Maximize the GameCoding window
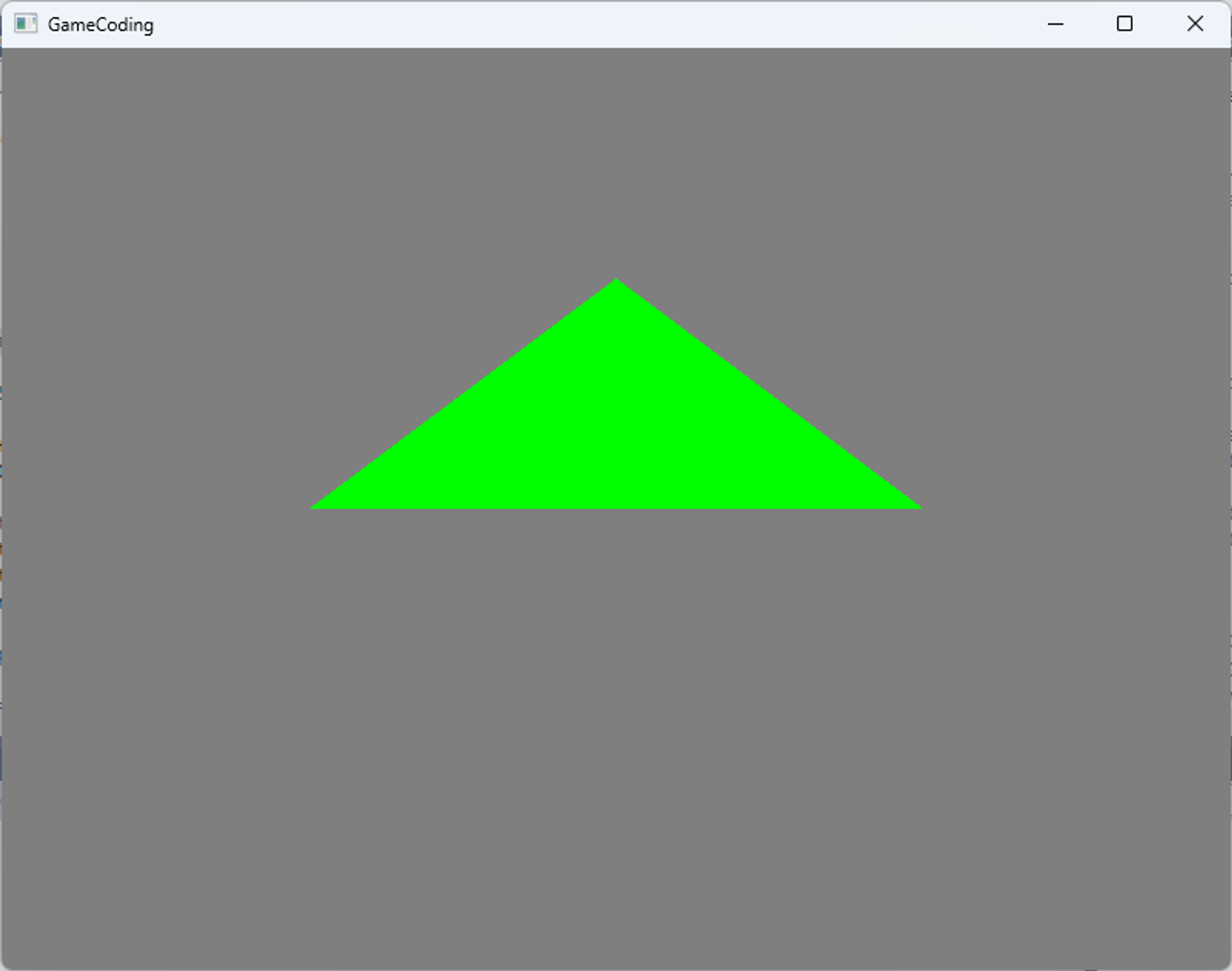 pyautogui.click(x=1125, y=24)
